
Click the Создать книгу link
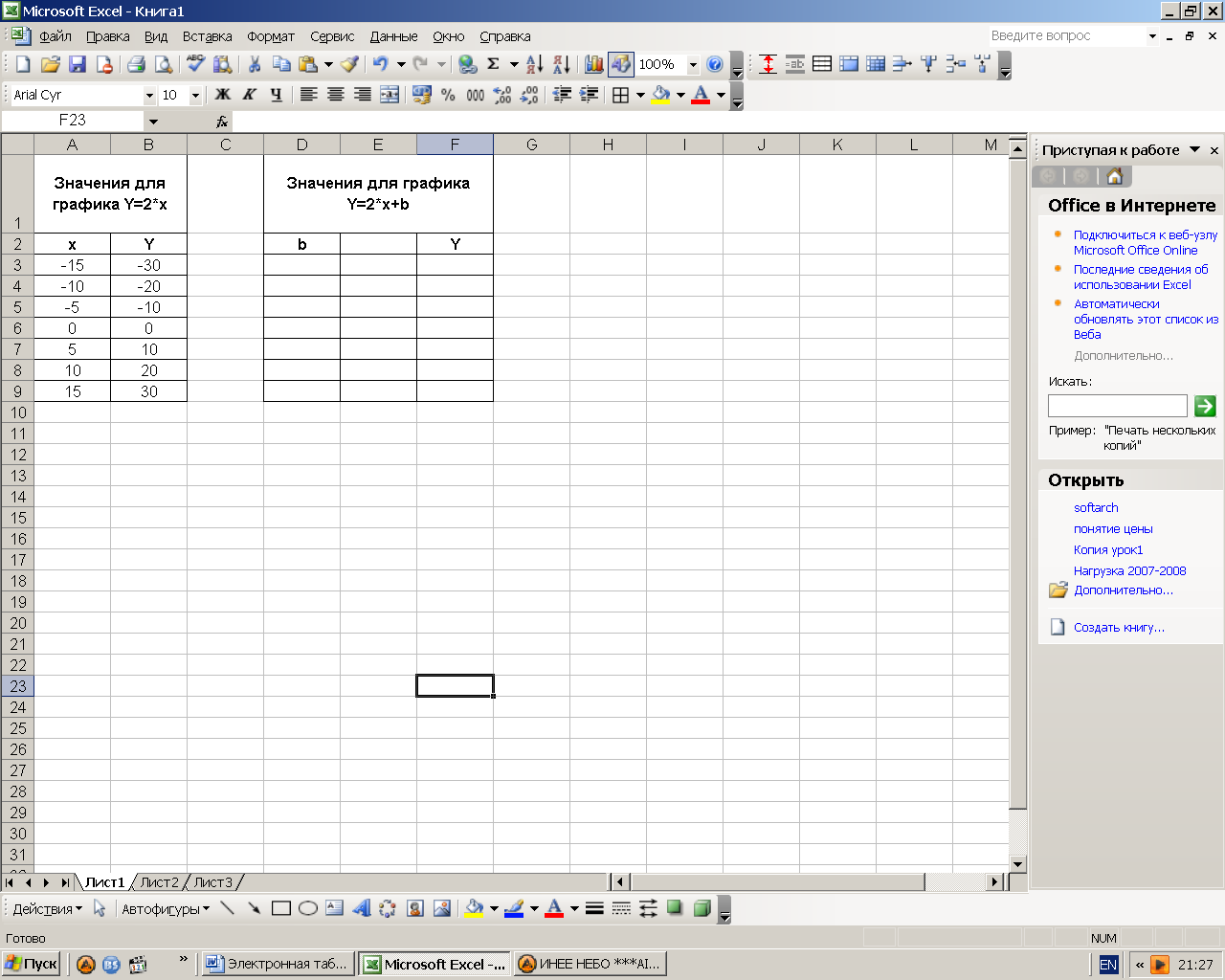click(x=1119, y=627)
